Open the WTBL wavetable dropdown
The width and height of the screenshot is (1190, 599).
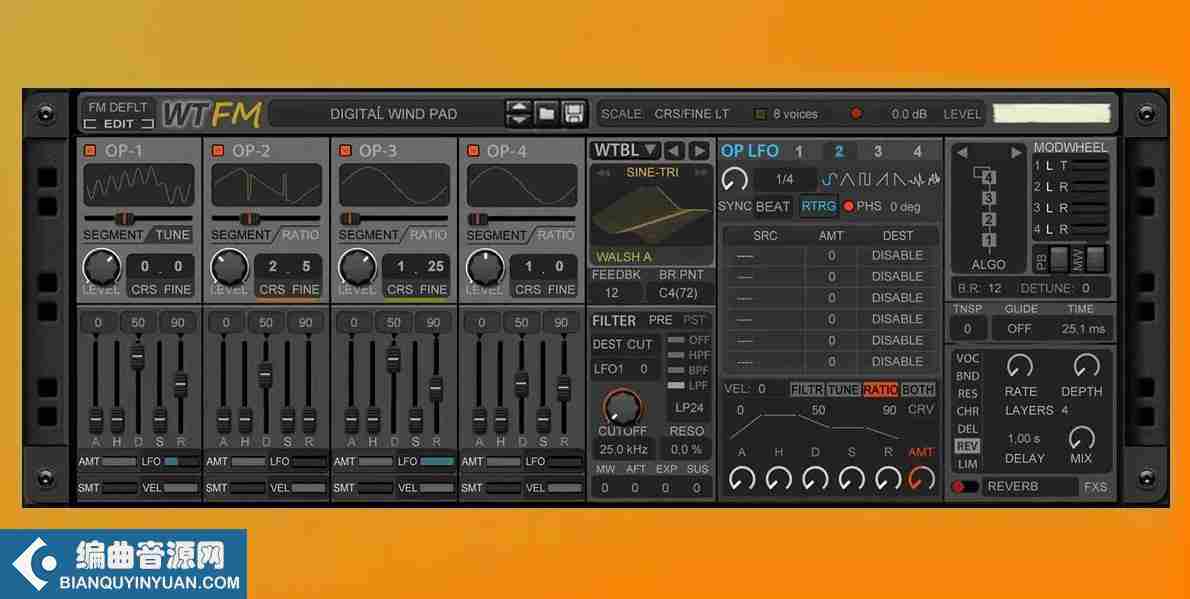(x=626, y=150)
